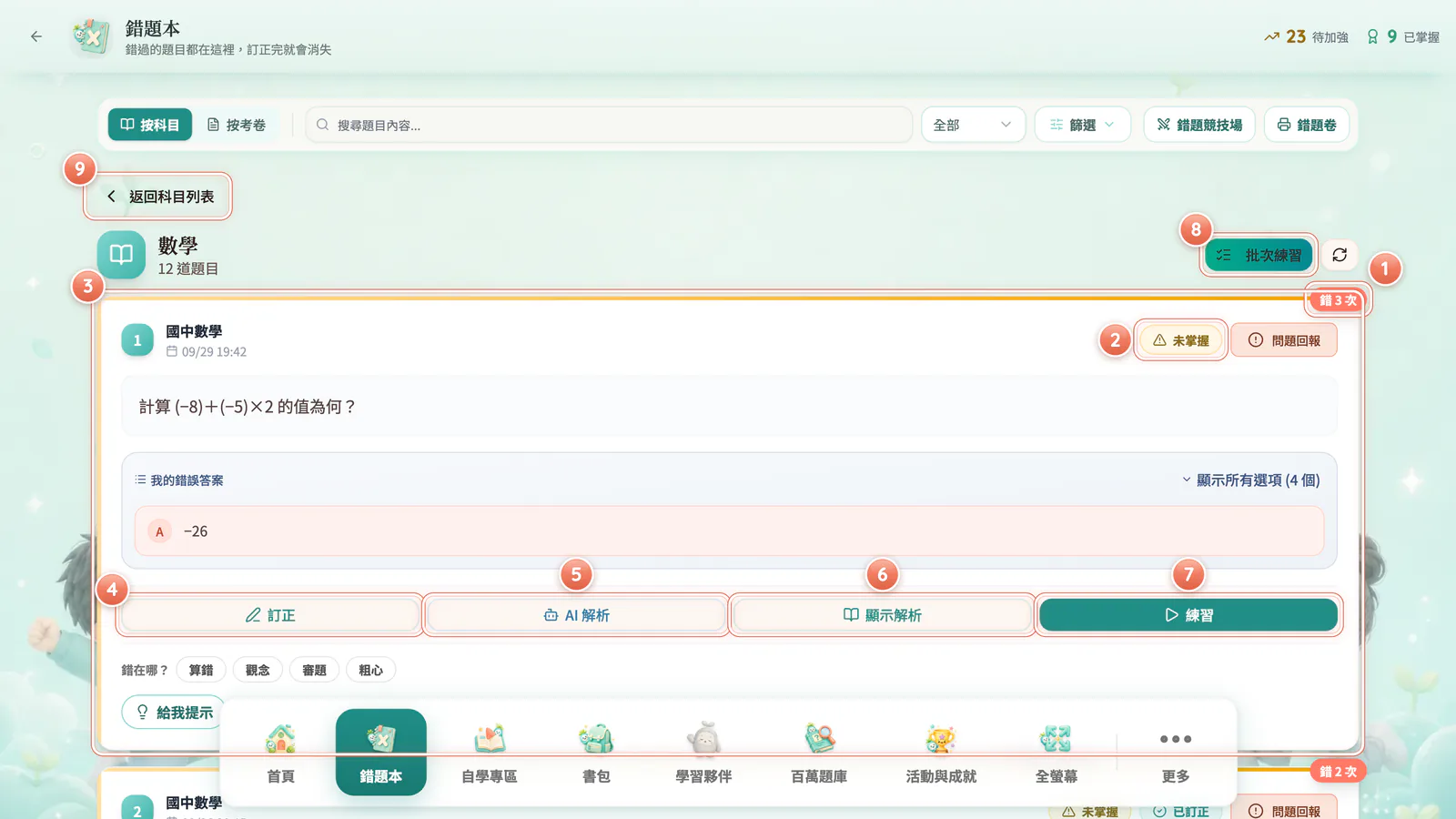1456x819 pixels.
Task: Open 自學專區 from the bottom navigation
Action: pos(489,753)
